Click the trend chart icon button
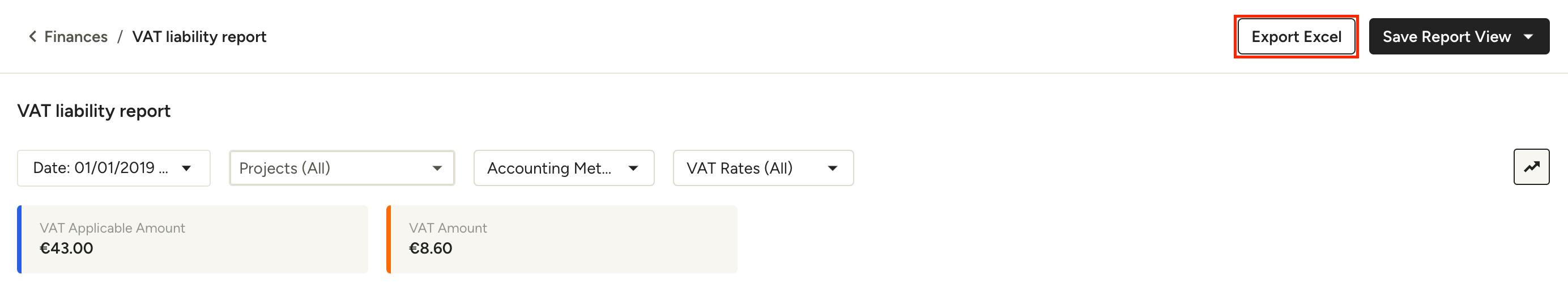This screenshot has height=295, width=1568. pos(1532,167)
